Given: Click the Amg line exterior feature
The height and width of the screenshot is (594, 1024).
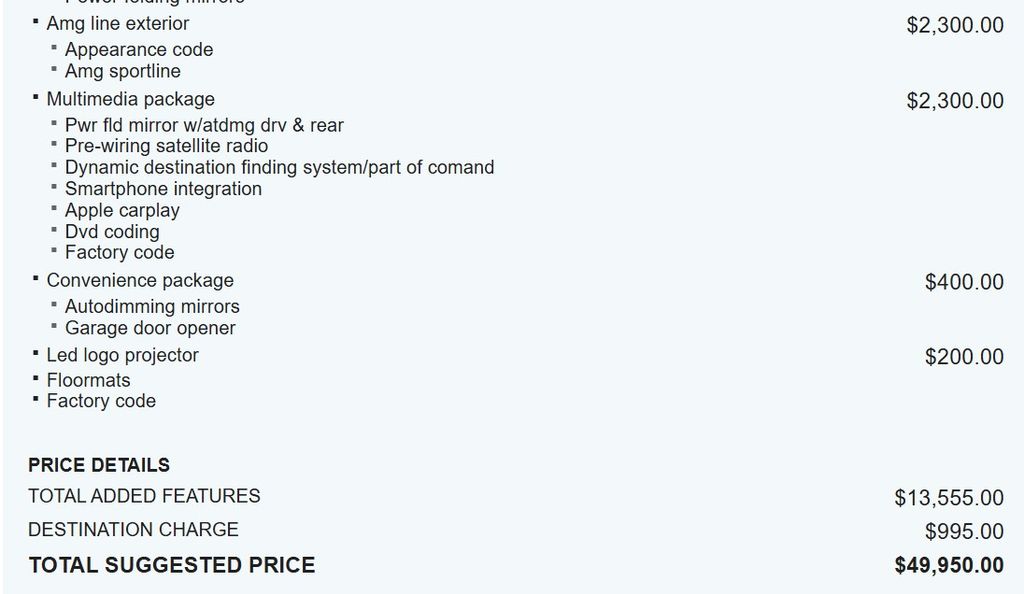Looking at the screenshot, I should point(117,23).
